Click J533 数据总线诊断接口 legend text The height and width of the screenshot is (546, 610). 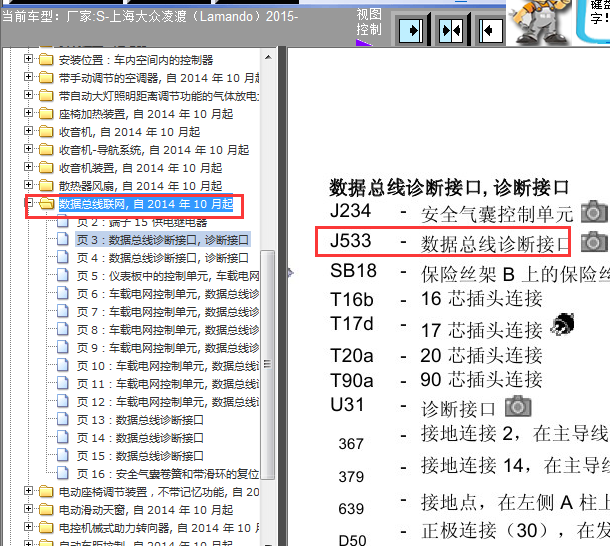point(450,241)
